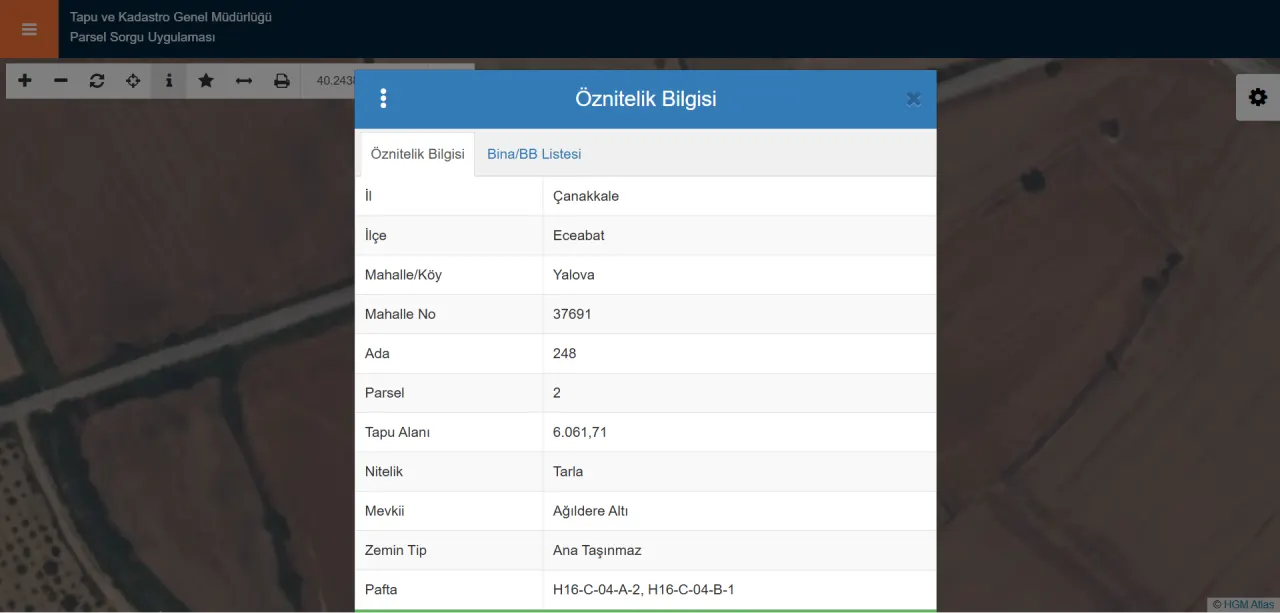Click the Mahalle No value 37691
This screenshot has width=1280, height=613.
pos(572,314)
